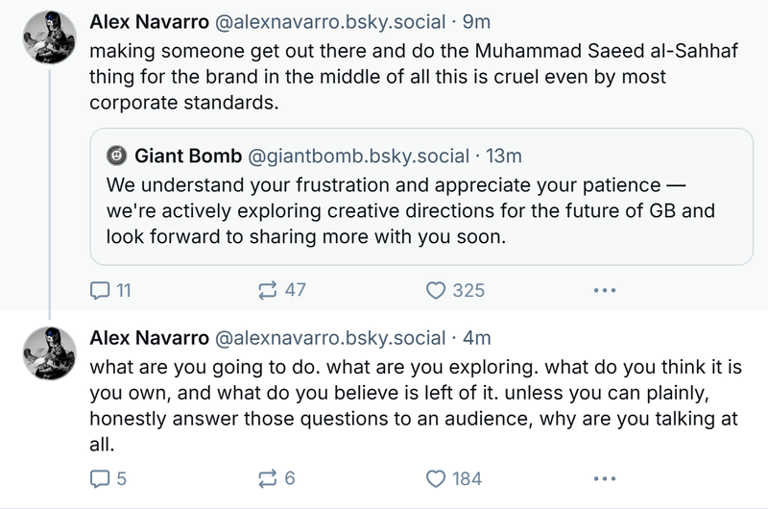This screenshot has height=509, width=768.
Task: Open Alex Navarro's avatar on the 9m post
Action: 48,38
